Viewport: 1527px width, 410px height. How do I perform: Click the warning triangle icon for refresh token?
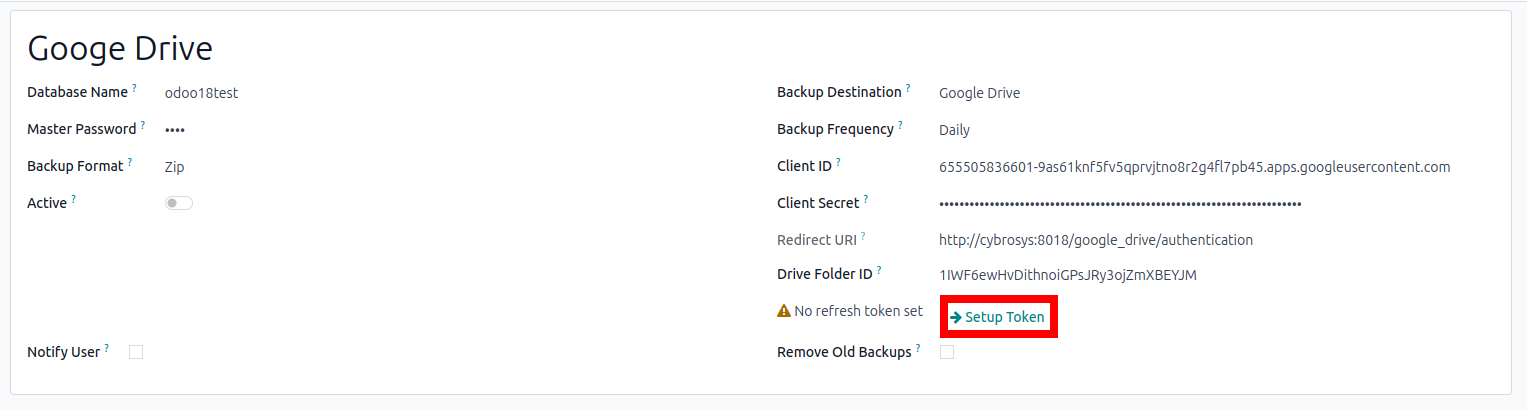(784, 311)
